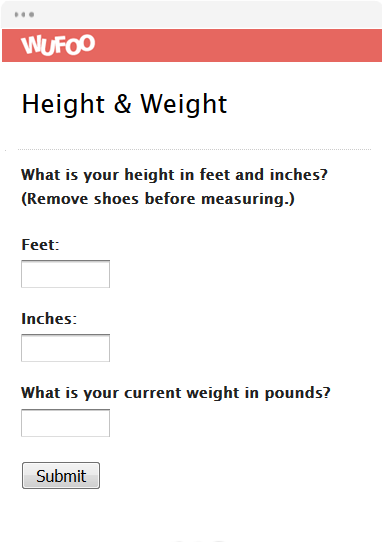This screenshot has width=382, height=550.
Task: Click the word Weight in the heading
Action: pos(184,104)
